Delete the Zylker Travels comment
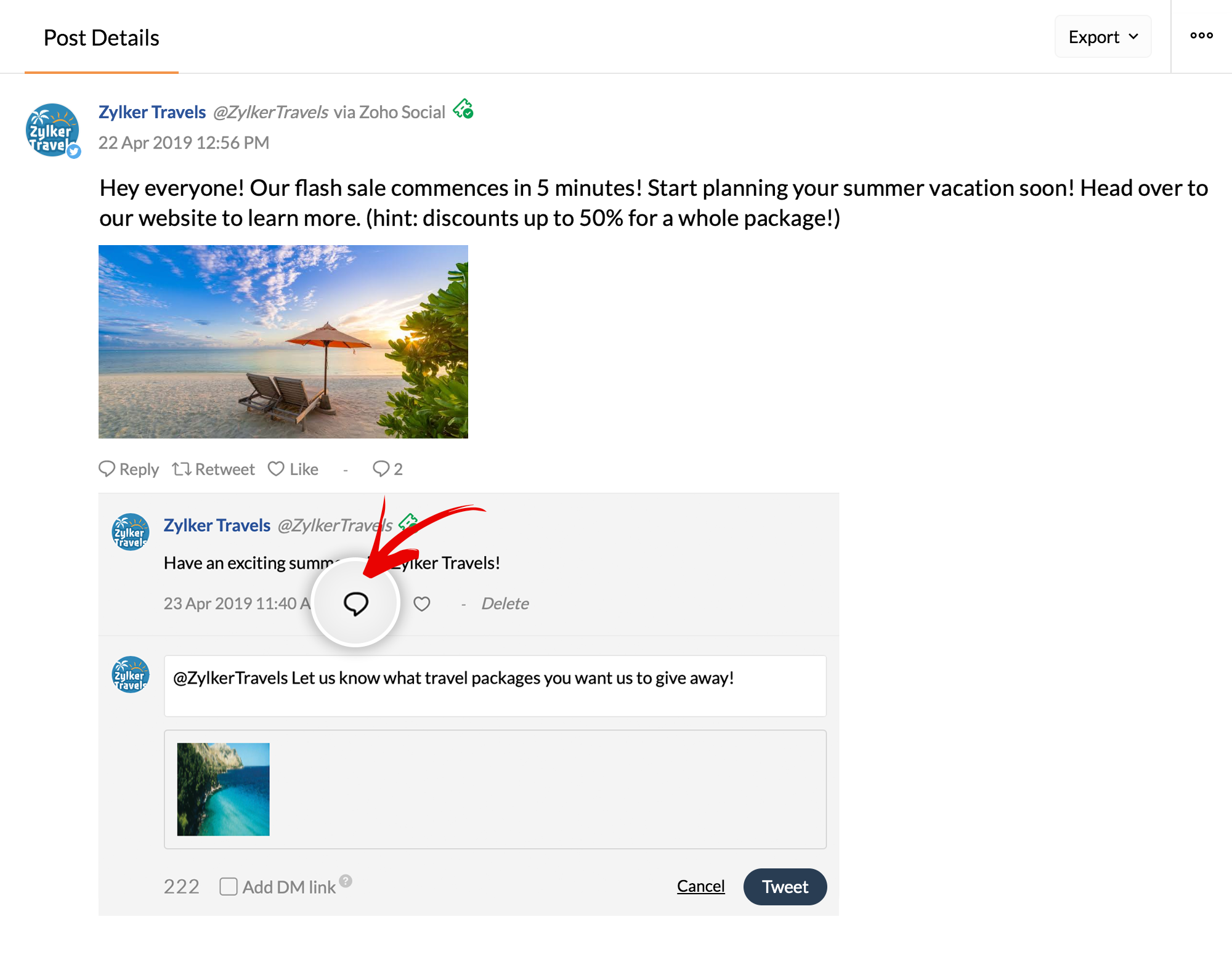 [x=505, y=604]
